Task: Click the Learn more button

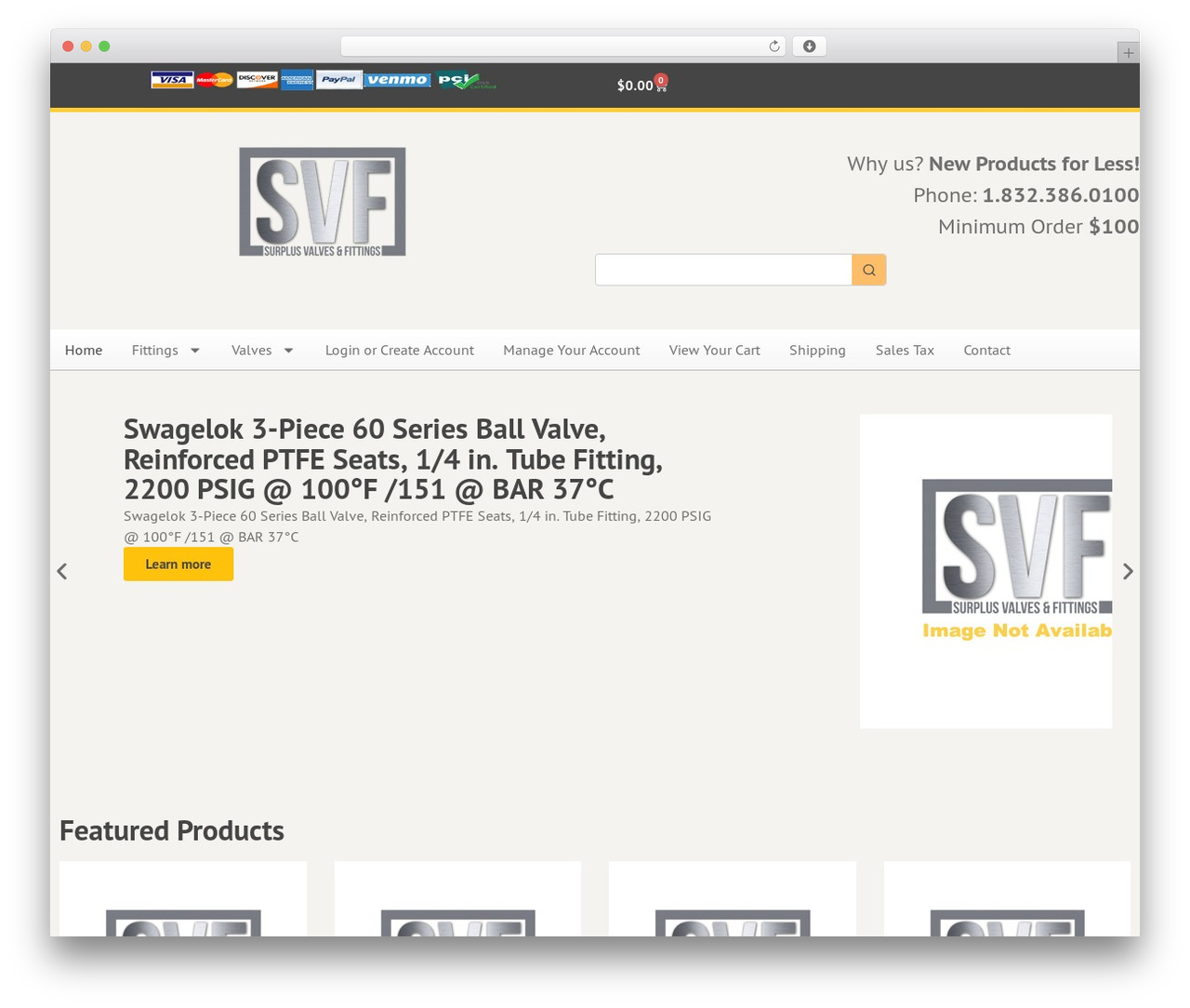Action: pos(178,564)
